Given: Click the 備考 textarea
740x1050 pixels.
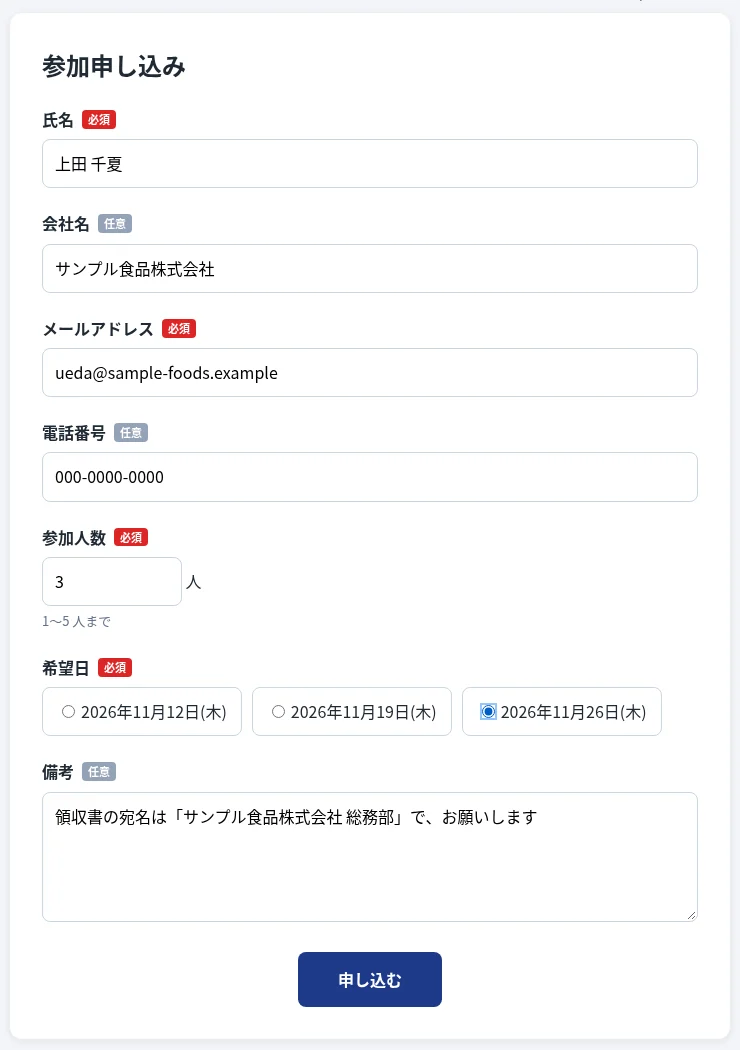Looking at the screenshot, I should pyautogui.click(x=370, y=857).
